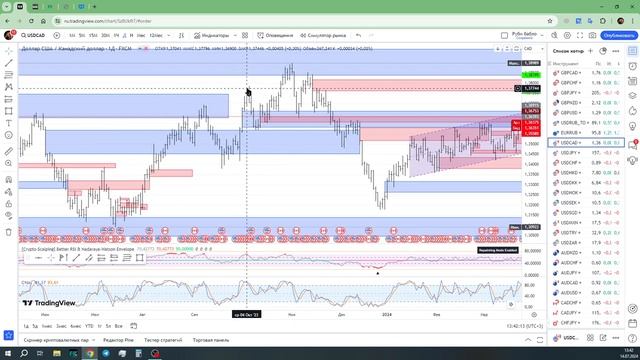Viewport: 640px width, 360px height.
Task: Open the emoji icons tool
Action: coord(9,135)
